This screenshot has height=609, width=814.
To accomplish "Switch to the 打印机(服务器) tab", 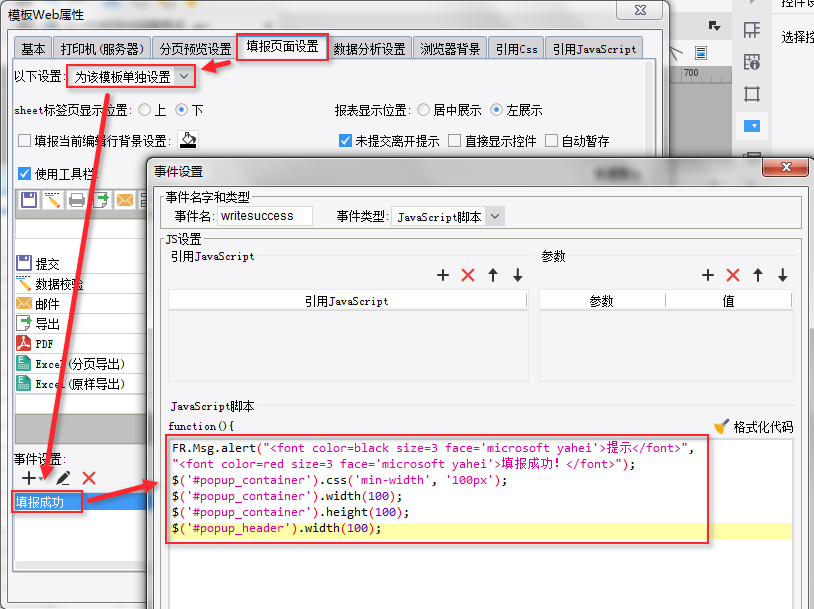I will 102,49.
